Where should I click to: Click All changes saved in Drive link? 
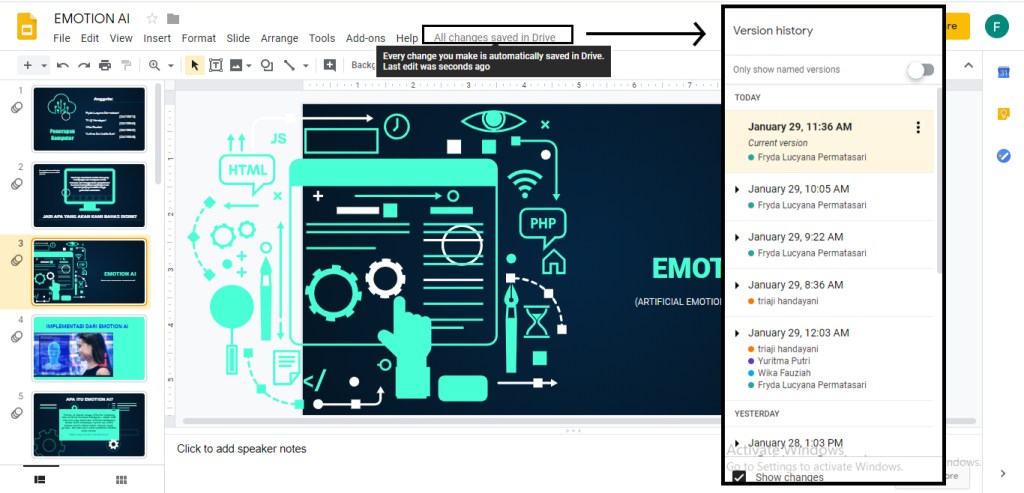coord(494,37)
